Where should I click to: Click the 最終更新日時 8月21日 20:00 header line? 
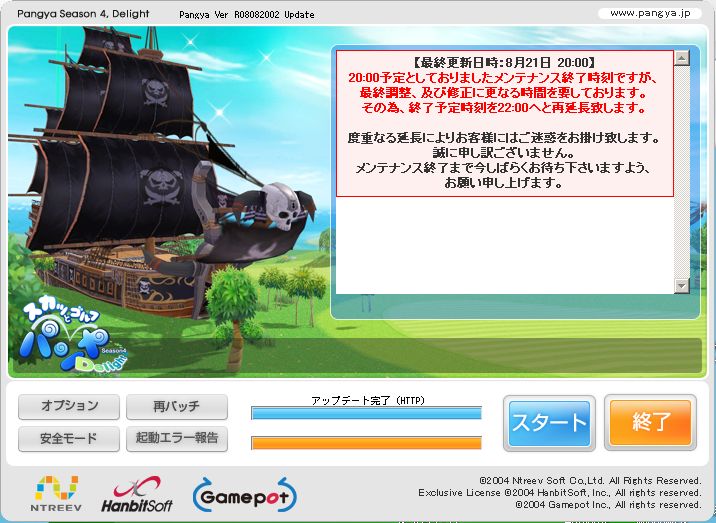504,63
